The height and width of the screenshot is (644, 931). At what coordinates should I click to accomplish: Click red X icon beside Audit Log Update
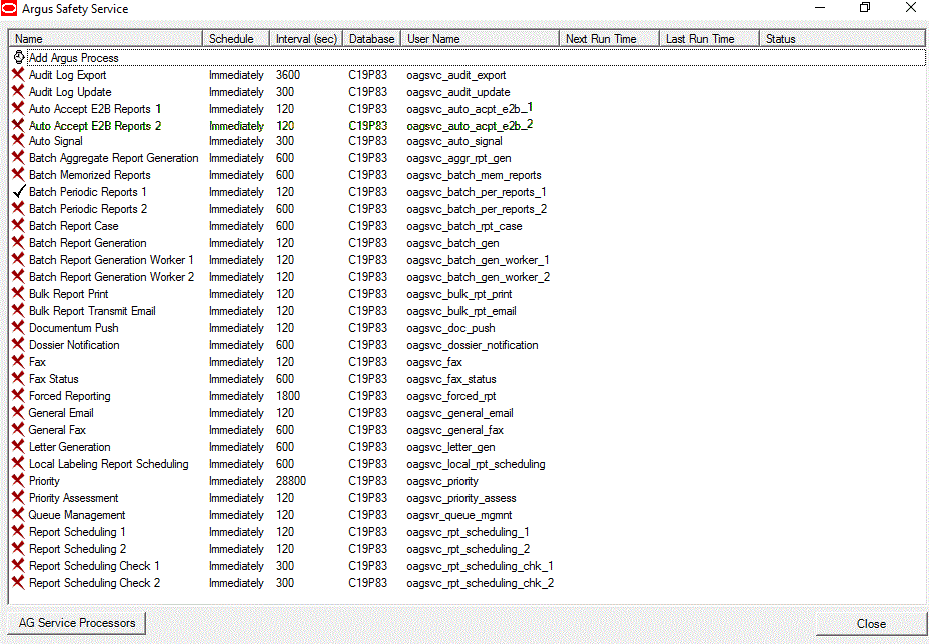(18, 91)
